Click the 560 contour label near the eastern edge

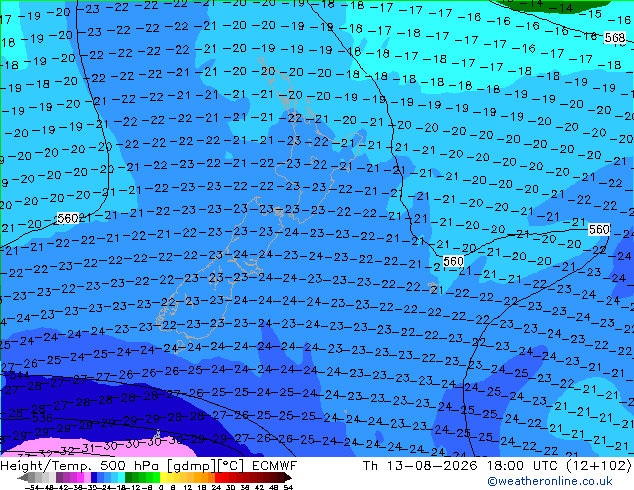[599, 230]
